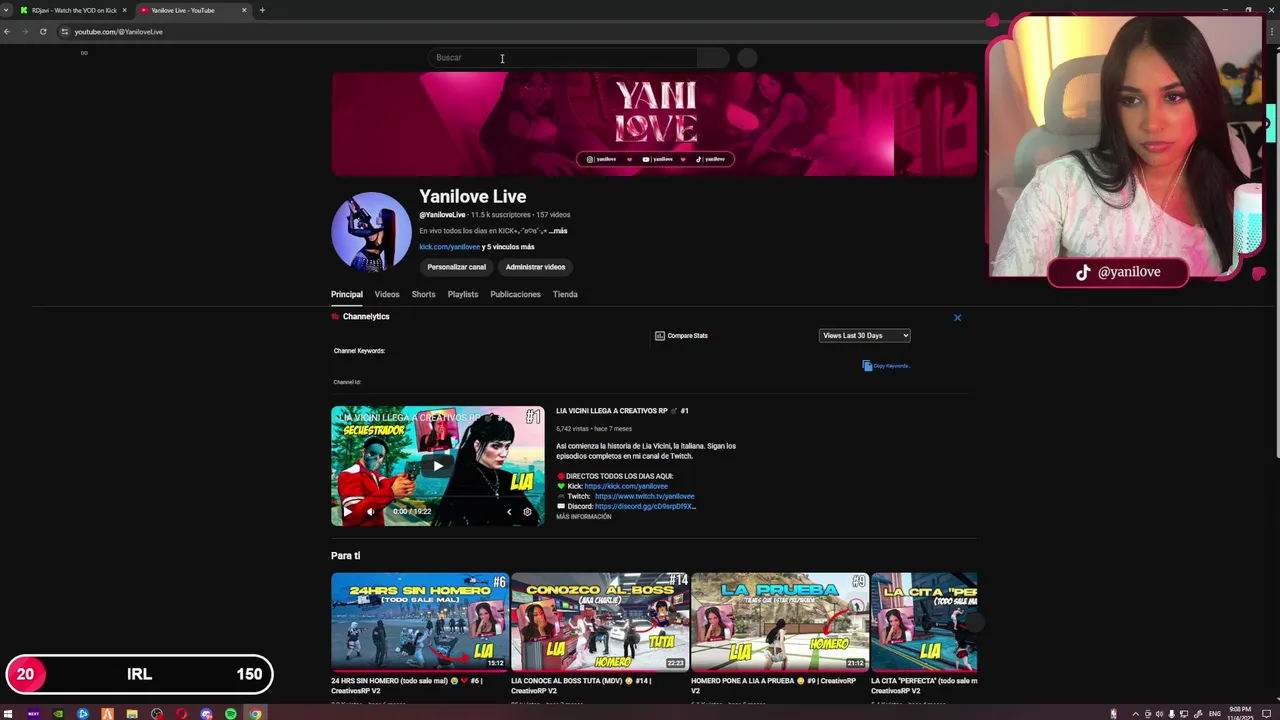Open the Tienda tab
The image size is (1280, 720).
click(565, 294)
